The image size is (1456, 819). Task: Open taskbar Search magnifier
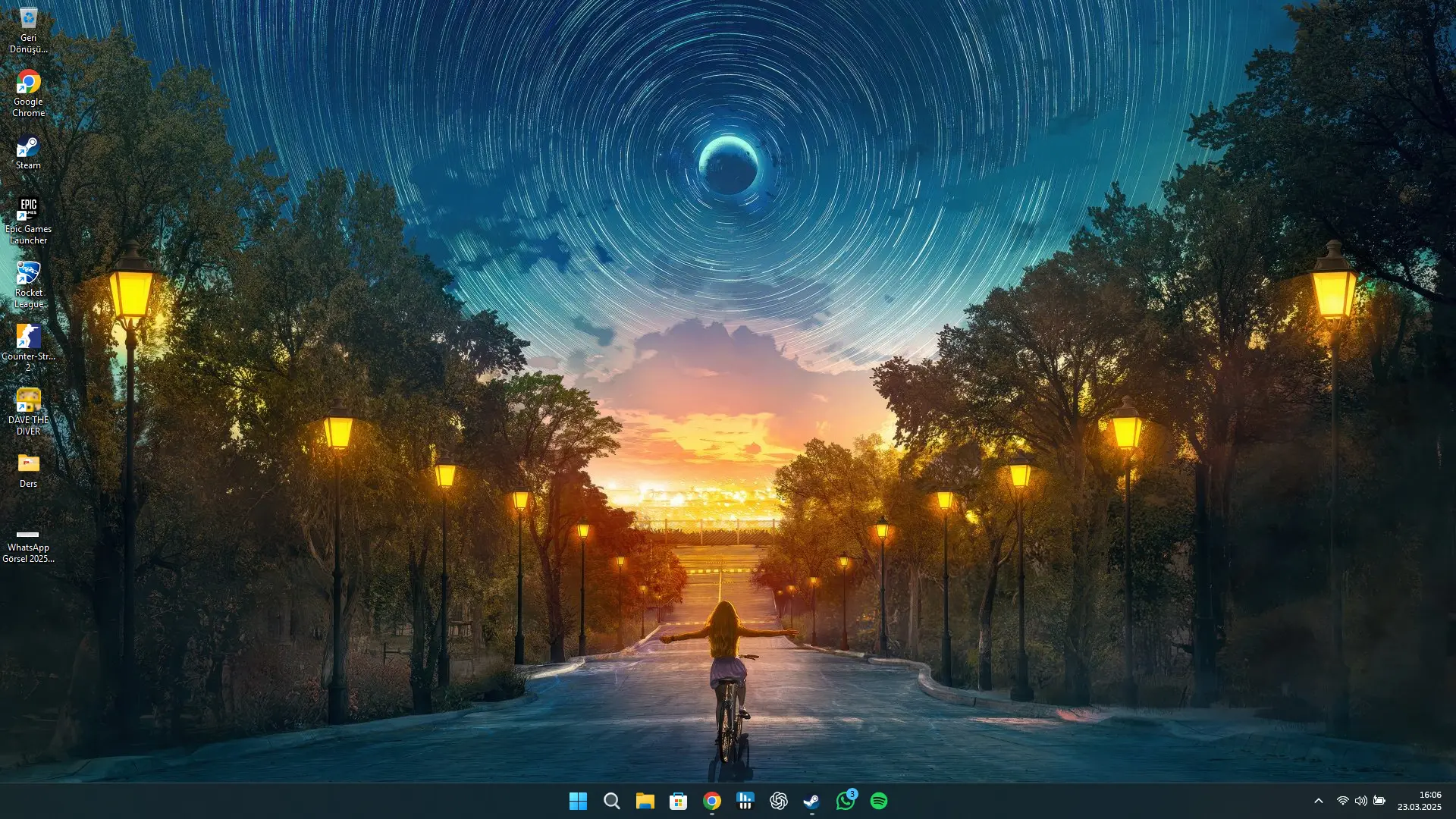pos(611,801)
